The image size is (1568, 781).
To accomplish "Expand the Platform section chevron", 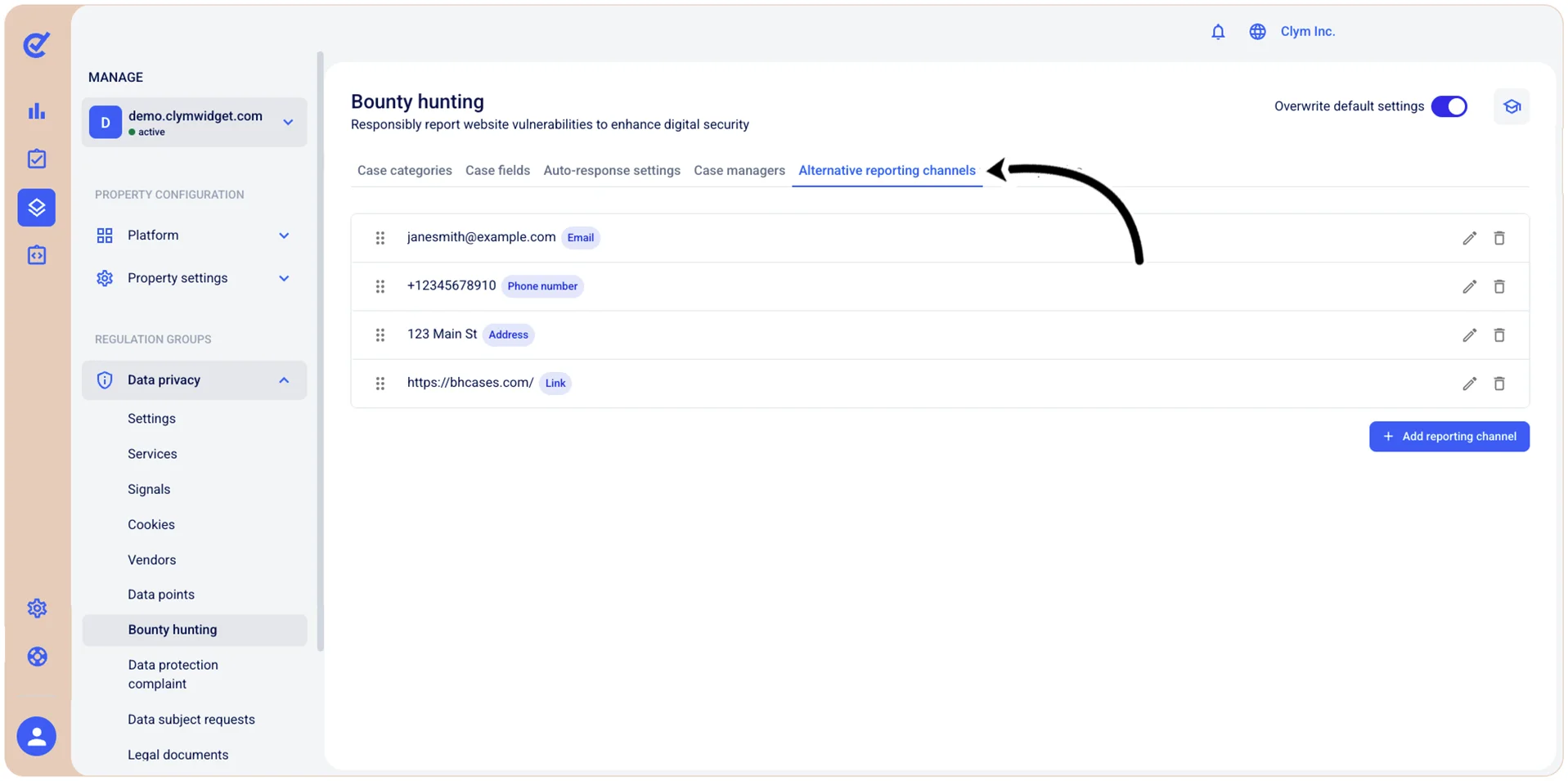I will tap(284, 236).
